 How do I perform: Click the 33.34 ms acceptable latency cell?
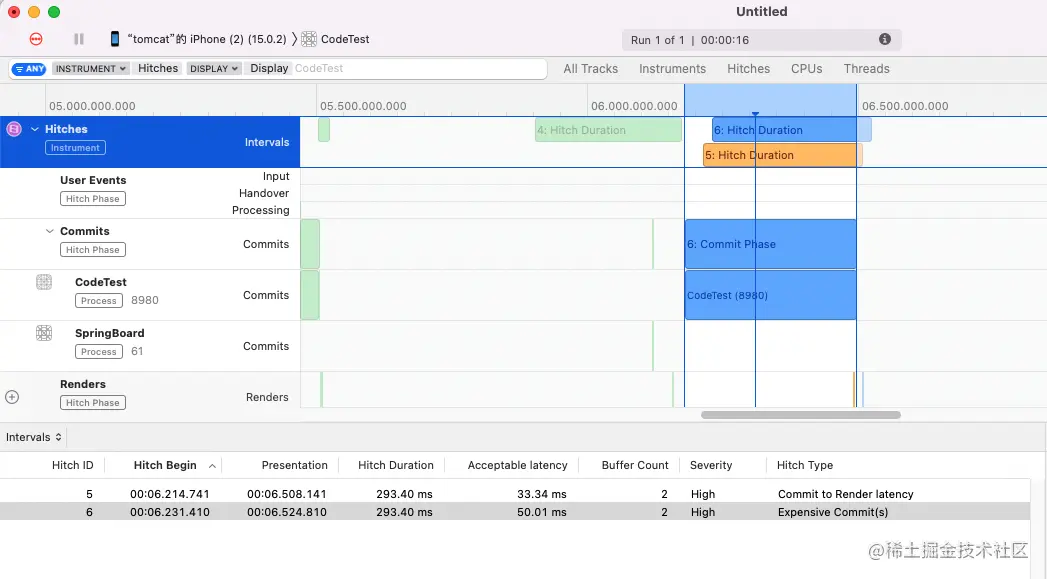(542, 494)
